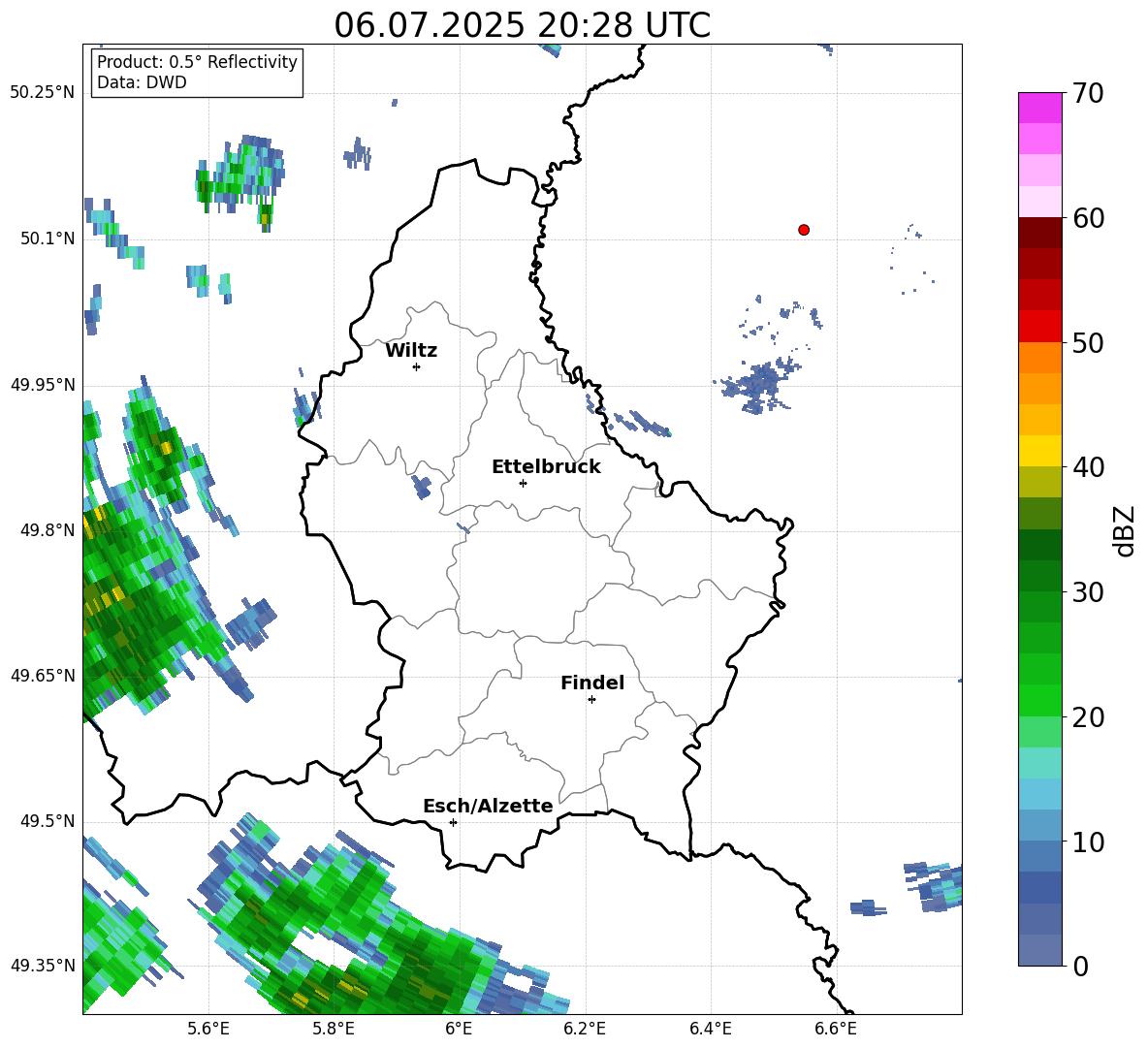Click the 49.95°N latitude label

point(42,385)
